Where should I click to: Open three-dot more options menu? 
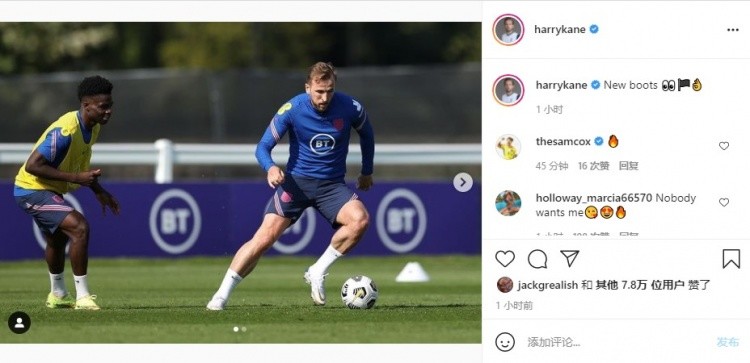click(x=733, y=30)
